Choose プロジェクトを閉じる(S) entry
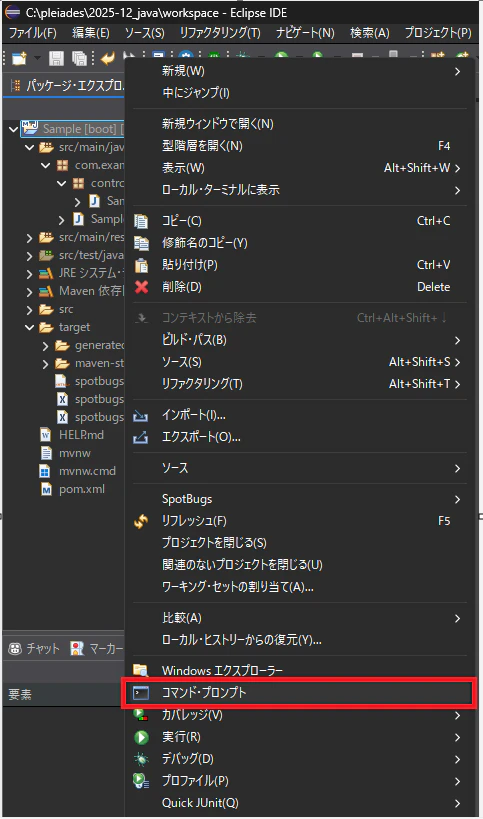This screenshot has height=819, width=483. tap(299, 543)
